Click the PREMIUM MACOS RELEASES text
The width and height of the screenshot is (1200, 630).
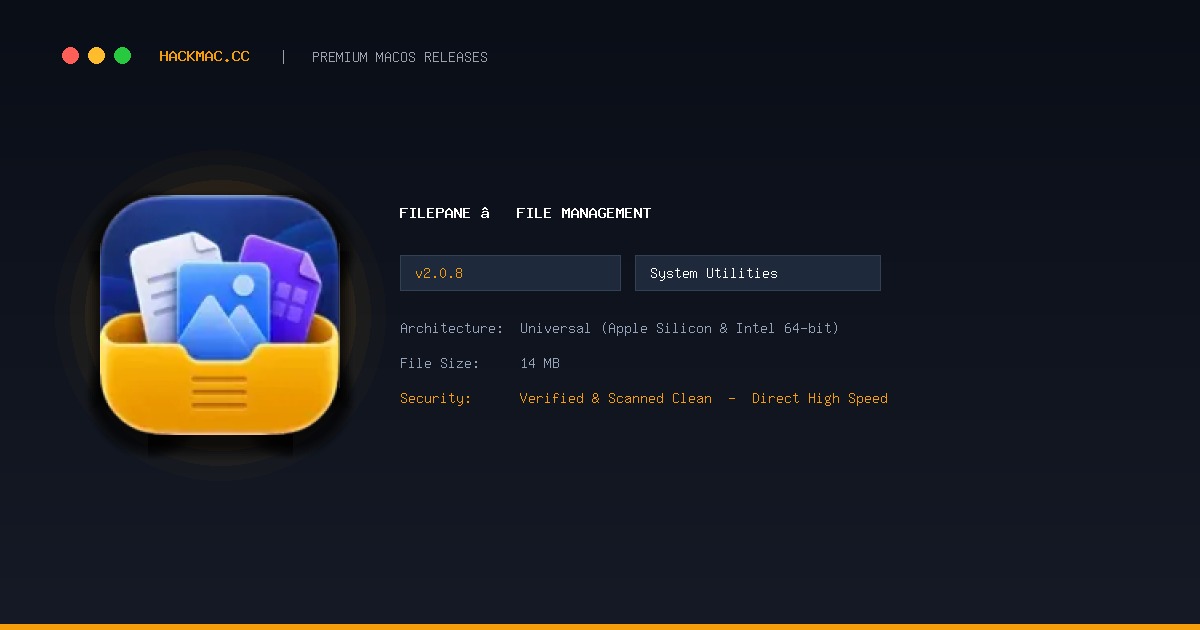click(x=400, y=58)
